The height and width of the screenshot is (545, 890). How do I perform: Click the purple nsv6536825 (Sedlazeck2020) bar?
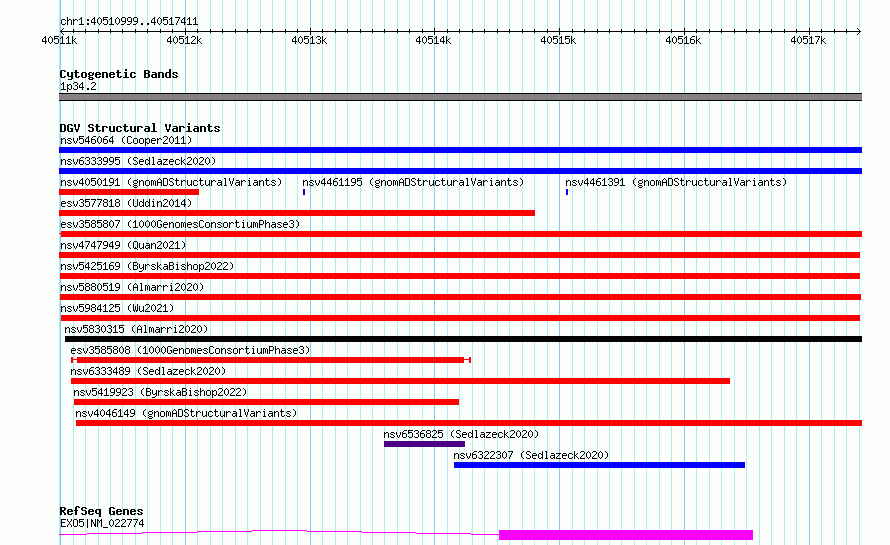coord(425,444)
